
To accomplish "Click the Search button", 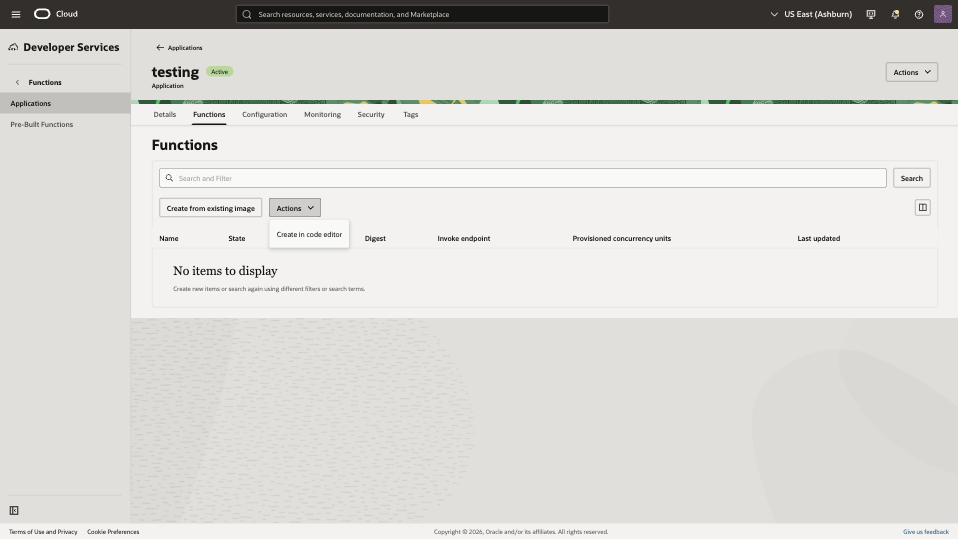I will coord(912,178).
